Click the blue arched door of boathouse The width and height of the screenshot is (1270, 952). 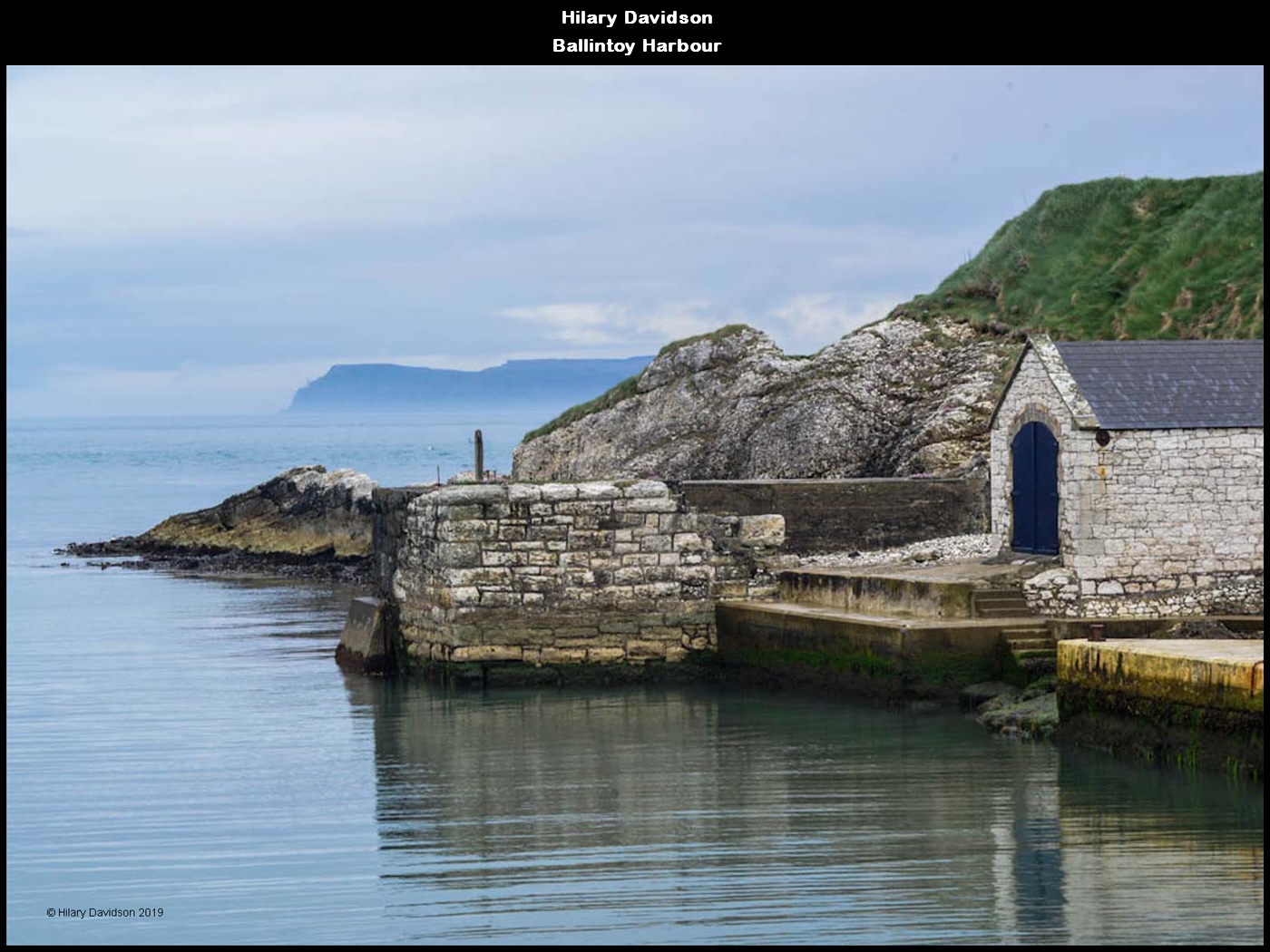[1034, 490]
